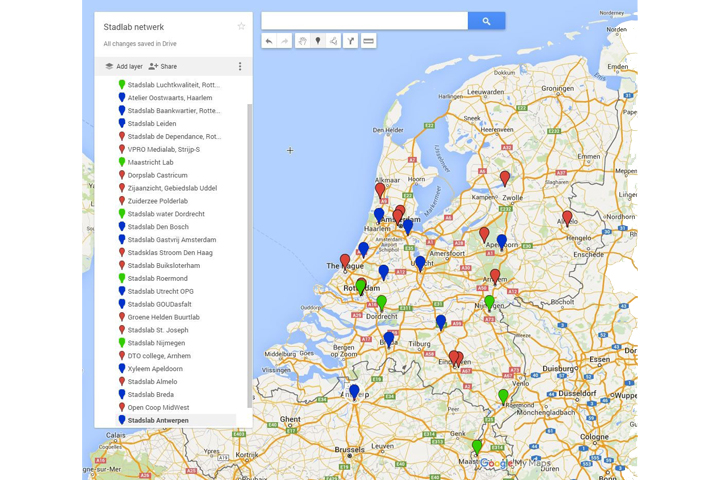Click the green marker at Nijmegen
This screenshot has height=480, width=720.
click(x=489, y=303)
